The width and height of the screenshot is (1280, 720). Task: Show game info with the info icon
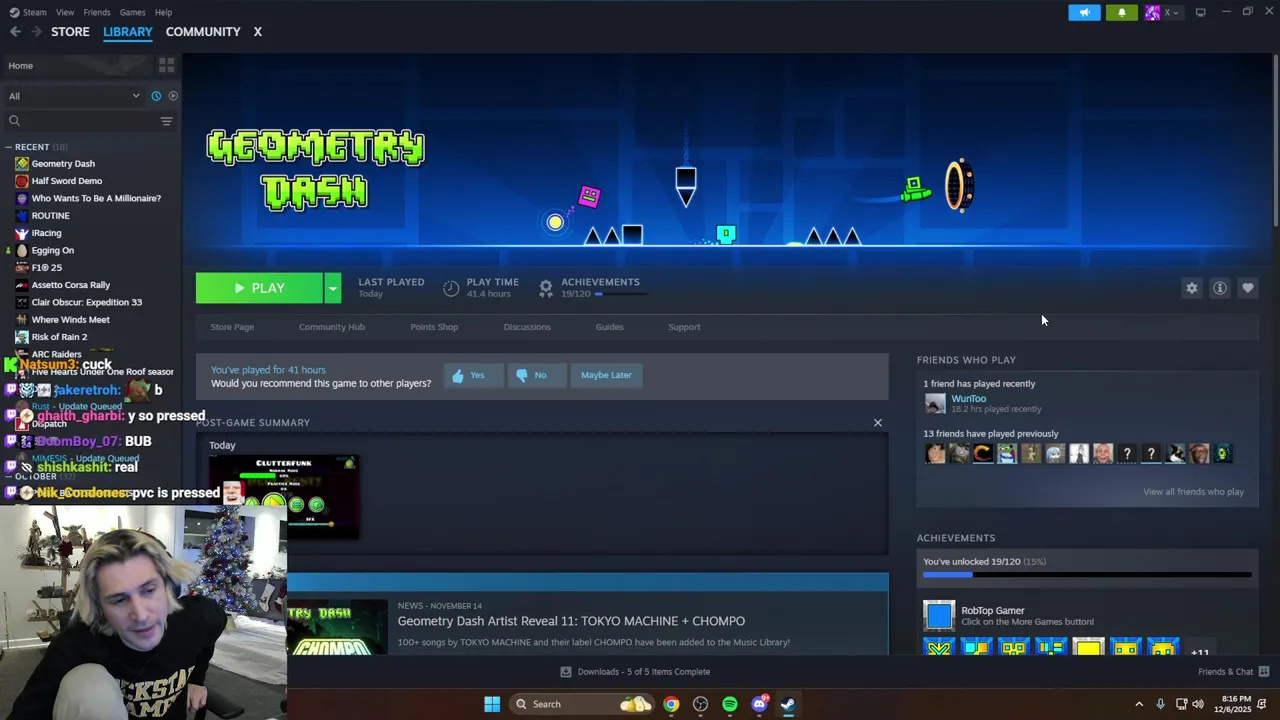[x=1220, y=288]
